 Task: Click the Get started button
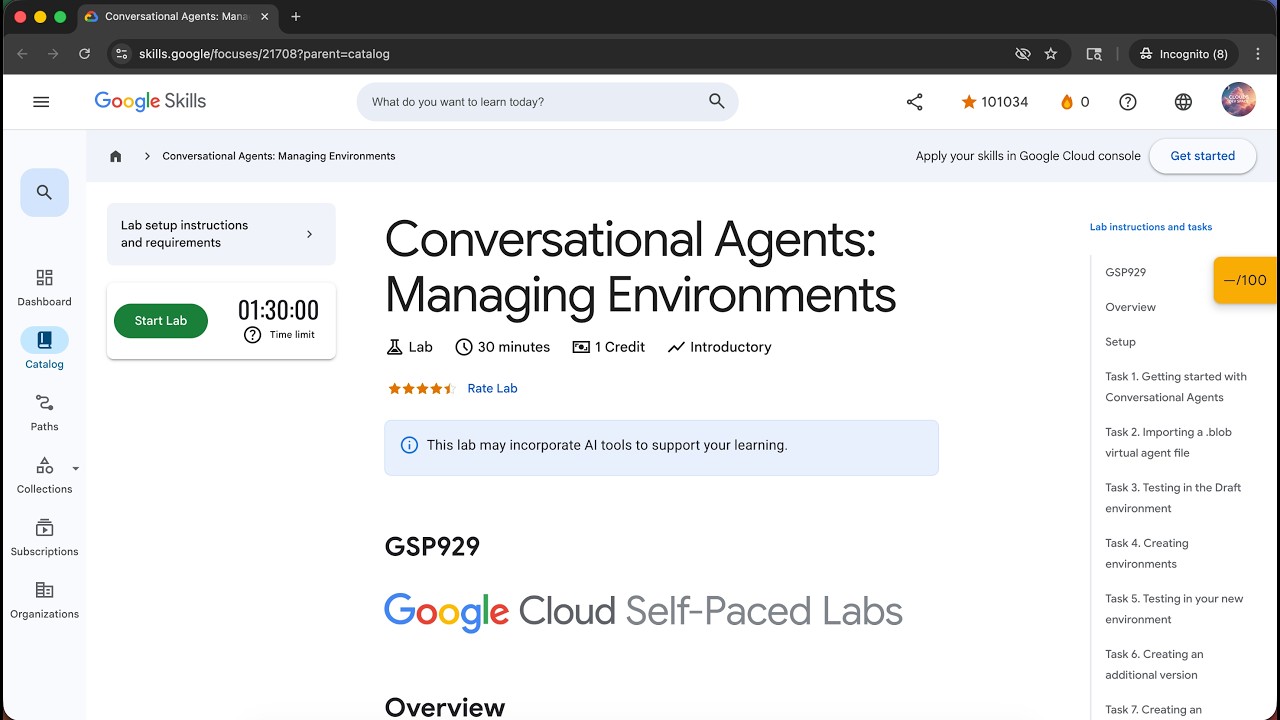[1202, 156]
